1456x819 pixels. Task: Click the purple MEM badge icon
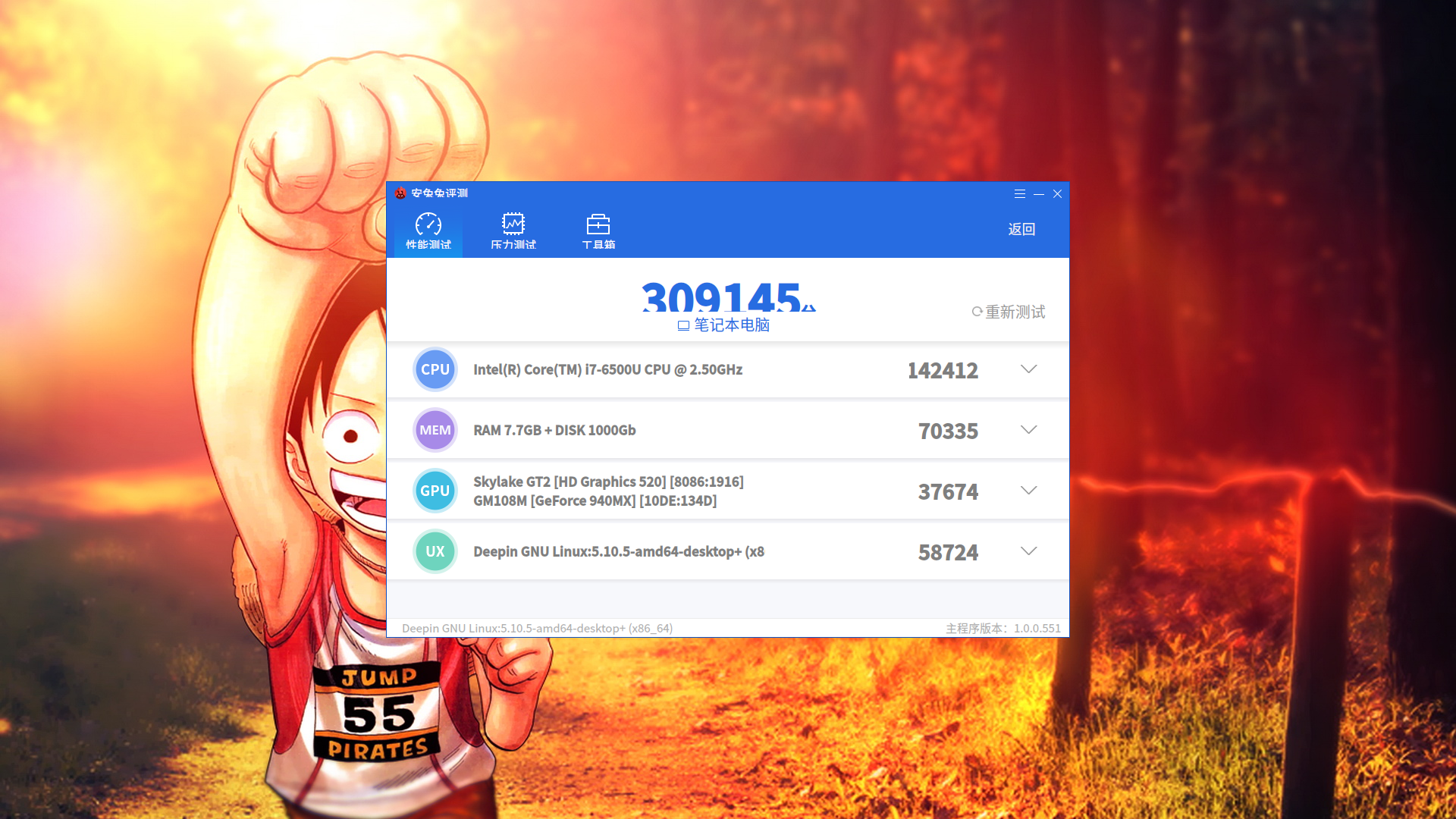click(435, 430)
